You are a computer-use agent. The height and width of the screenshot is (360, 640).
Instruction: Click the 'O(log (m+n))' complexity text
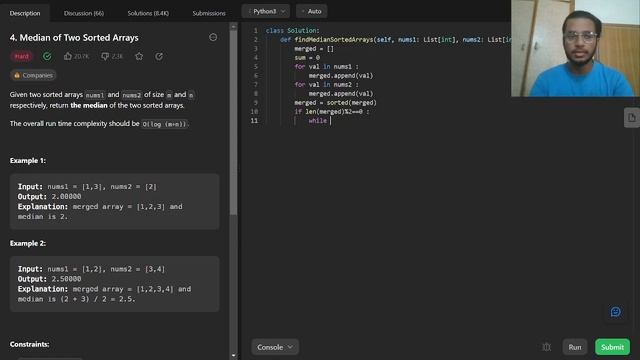(x=164, y=124)
